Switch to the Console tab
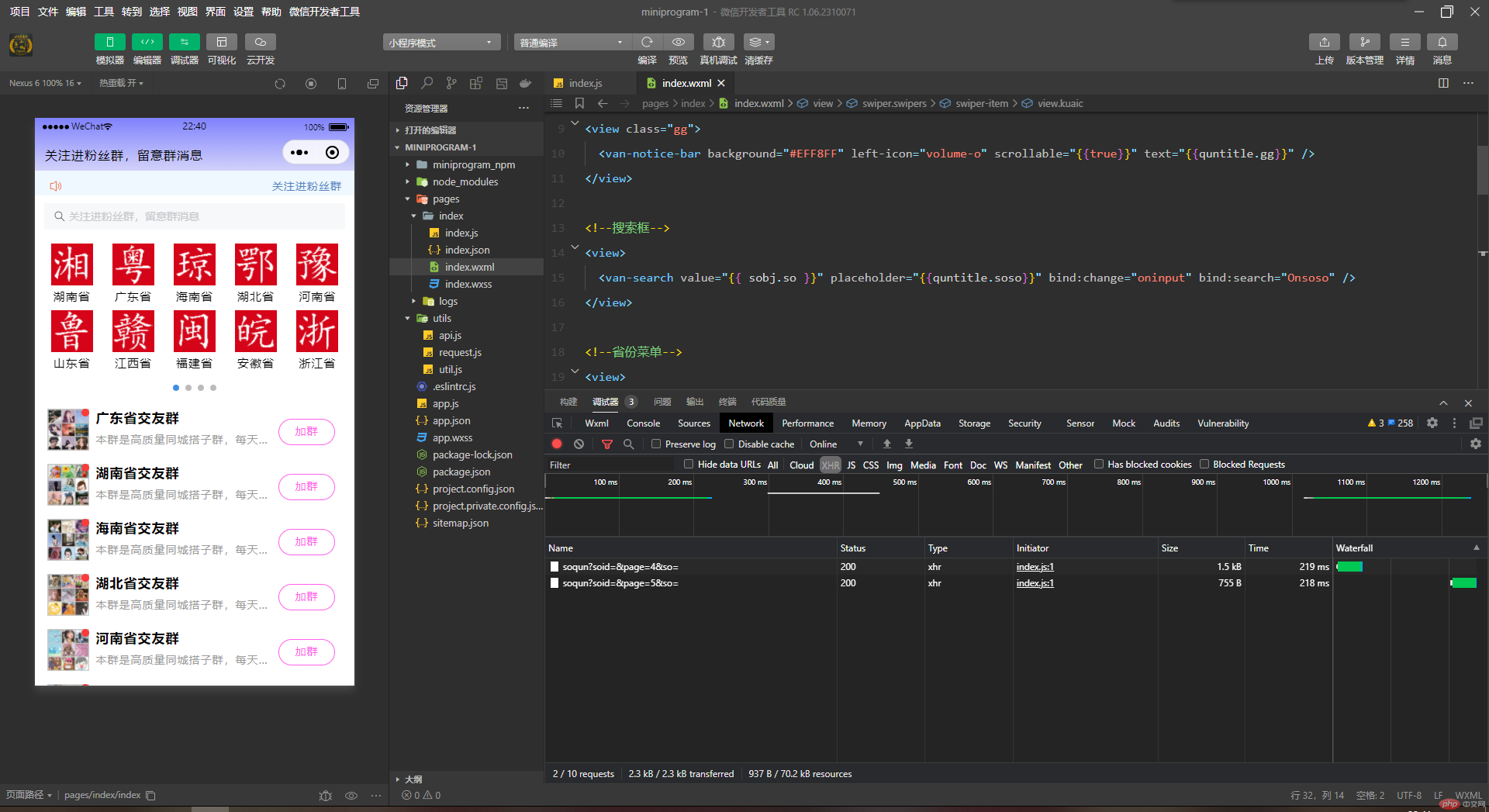Image resolution: width=1489 pixels, height=812 pixels. tap(643, 423)
